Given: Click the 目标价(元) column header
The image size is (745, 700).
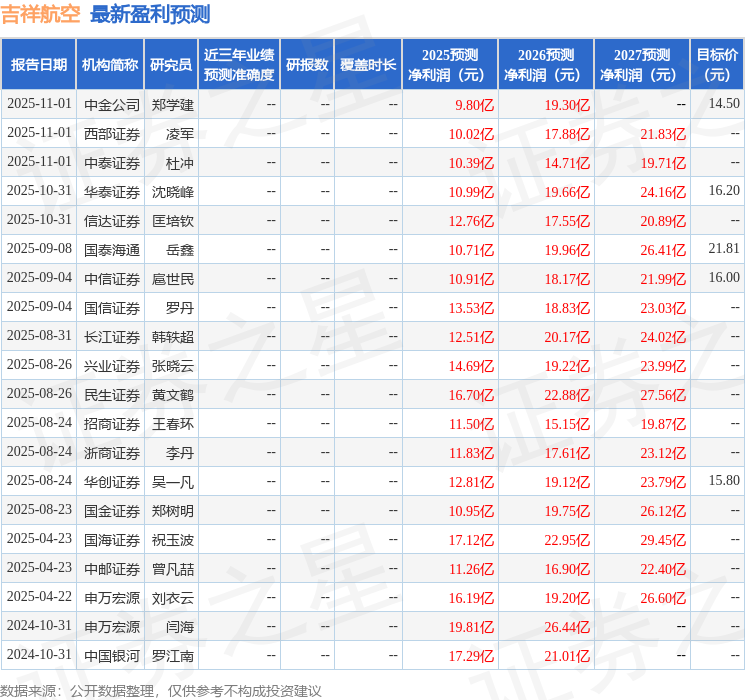Looking at the screenshot, I should (x=717, y=65).
